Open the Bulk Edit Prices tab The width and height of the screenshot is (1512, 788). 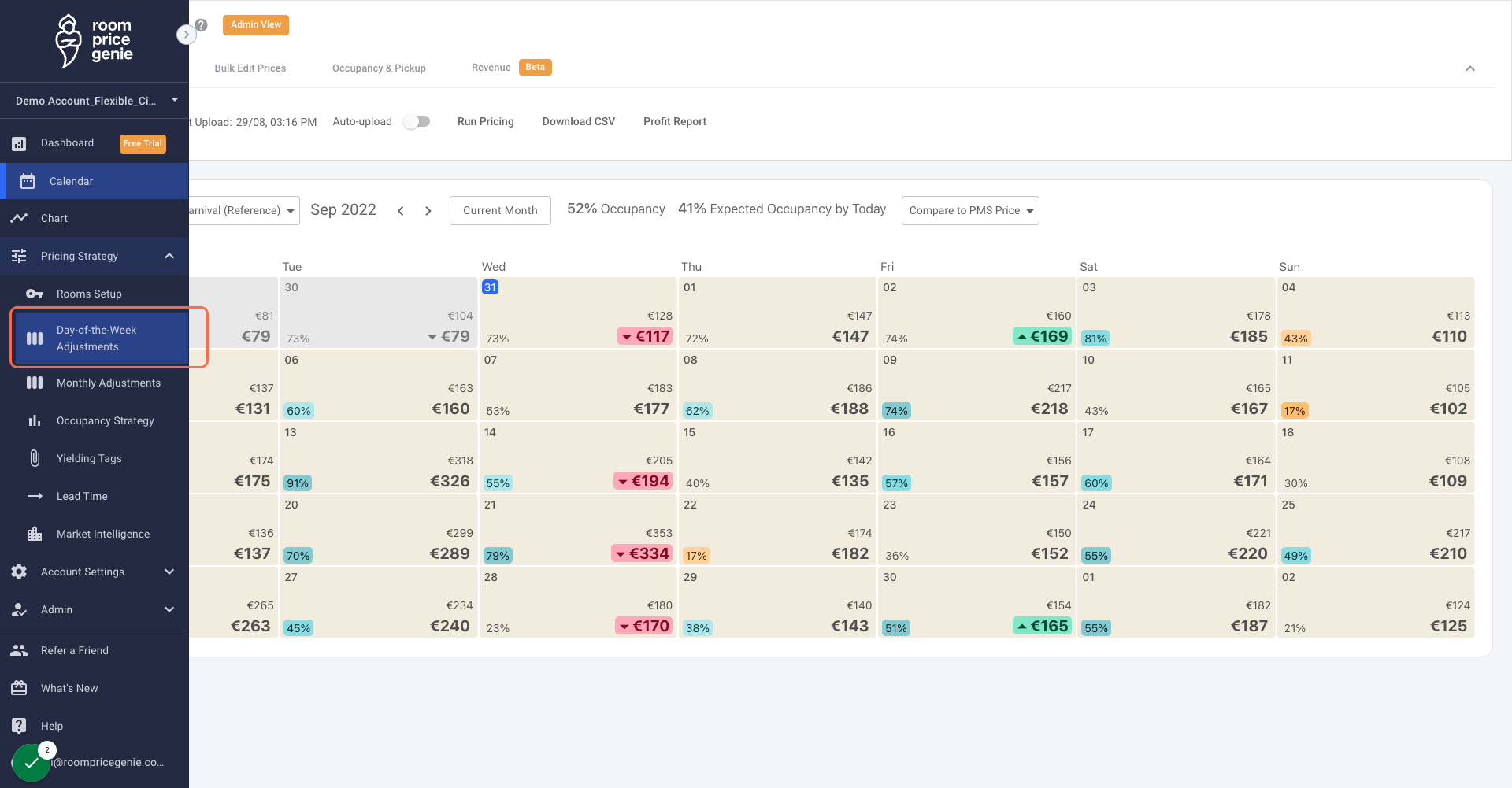pyautogui.click(x=250, y=68)
